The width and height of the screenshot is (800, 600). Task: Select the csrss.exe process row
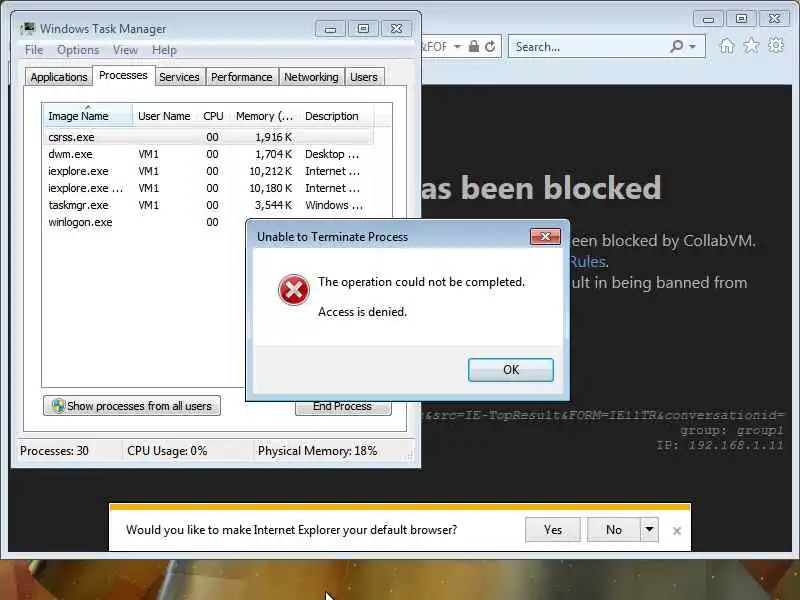point(208,137)
